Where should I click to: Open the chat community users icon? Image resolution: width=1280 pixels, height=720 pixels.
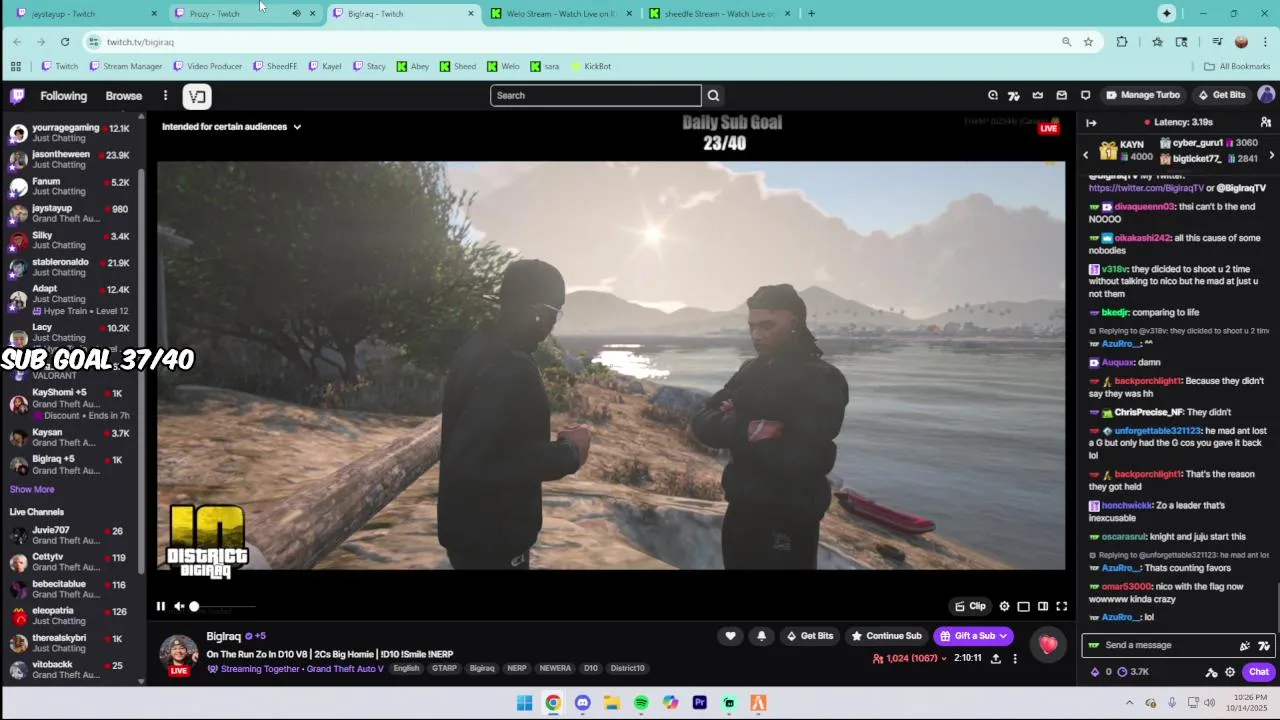point(1265,123)
